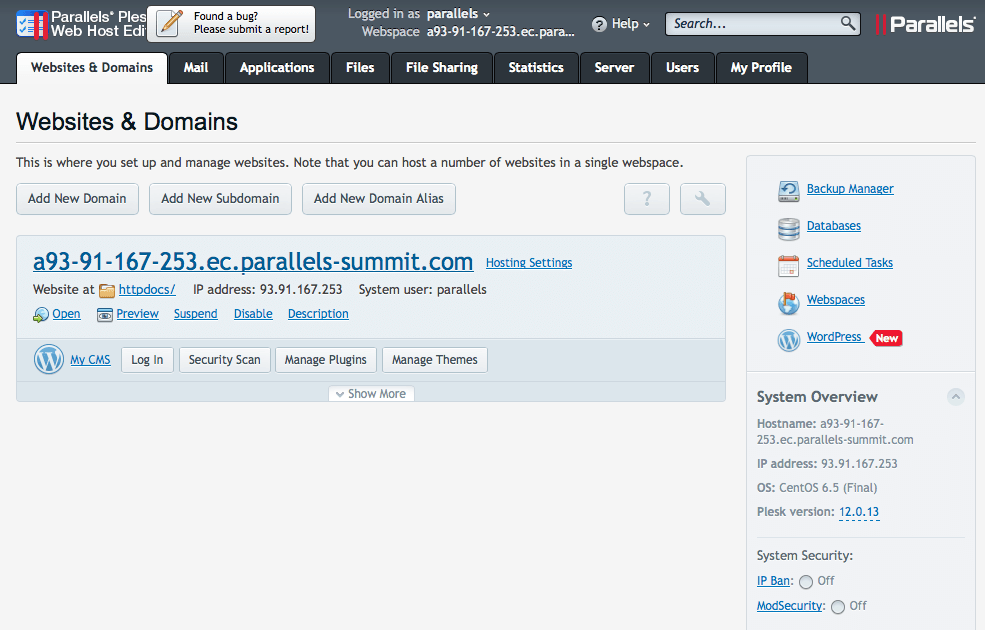This screenshot has height=630, width=985.
Task: Open Hosting Settings link
Action: (x=529, y=263)
